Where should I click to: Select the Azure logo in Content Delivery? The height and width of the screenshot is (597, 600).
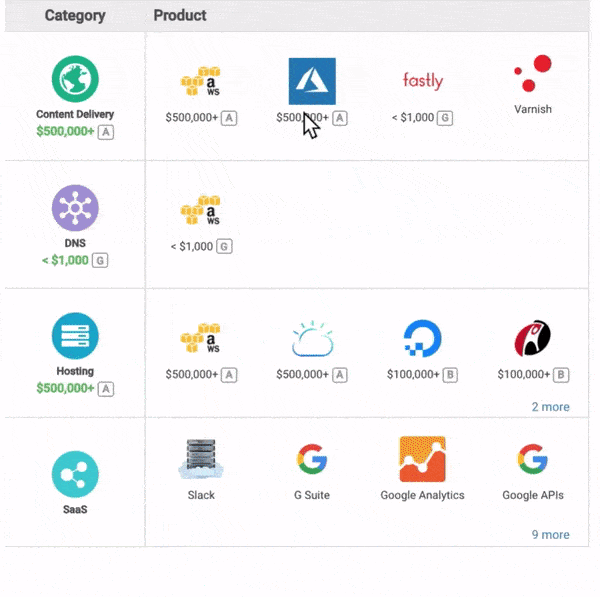(x=312, y=81)
